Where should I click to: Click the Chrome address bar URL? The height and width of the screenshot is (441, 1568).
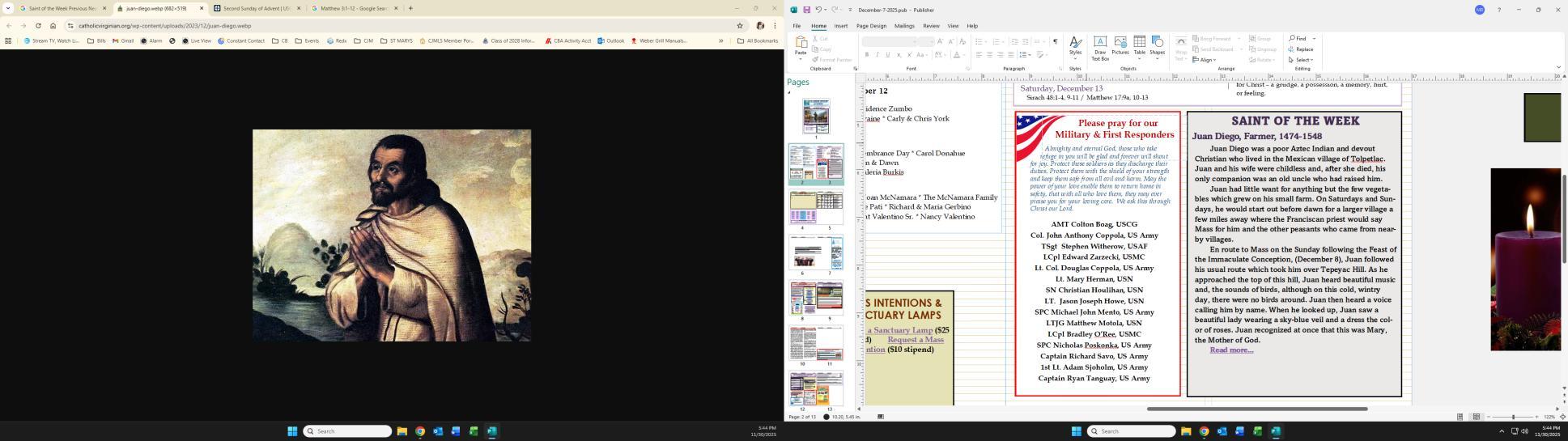coord(165,25)
